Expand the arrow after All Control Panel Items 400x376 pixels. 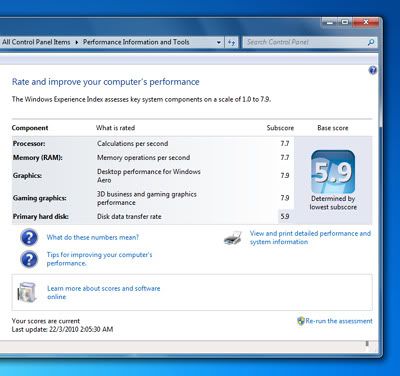(77, 42)
